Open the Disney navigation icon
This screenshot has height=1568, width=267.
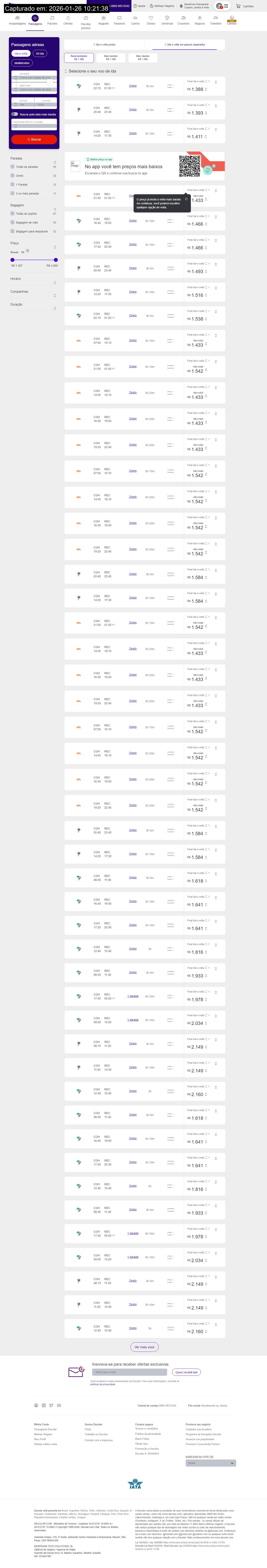click(x=151, y=18)
